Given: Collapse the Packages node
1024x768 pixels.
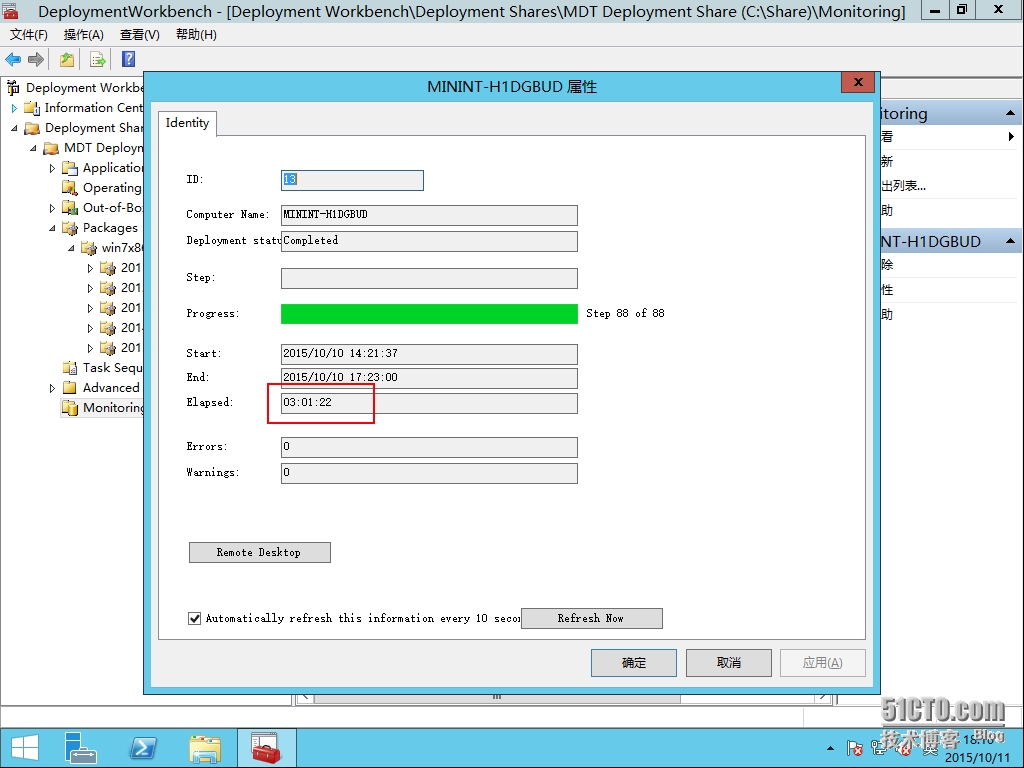Looking at the screenshot, I should click(x=52, y=228).
